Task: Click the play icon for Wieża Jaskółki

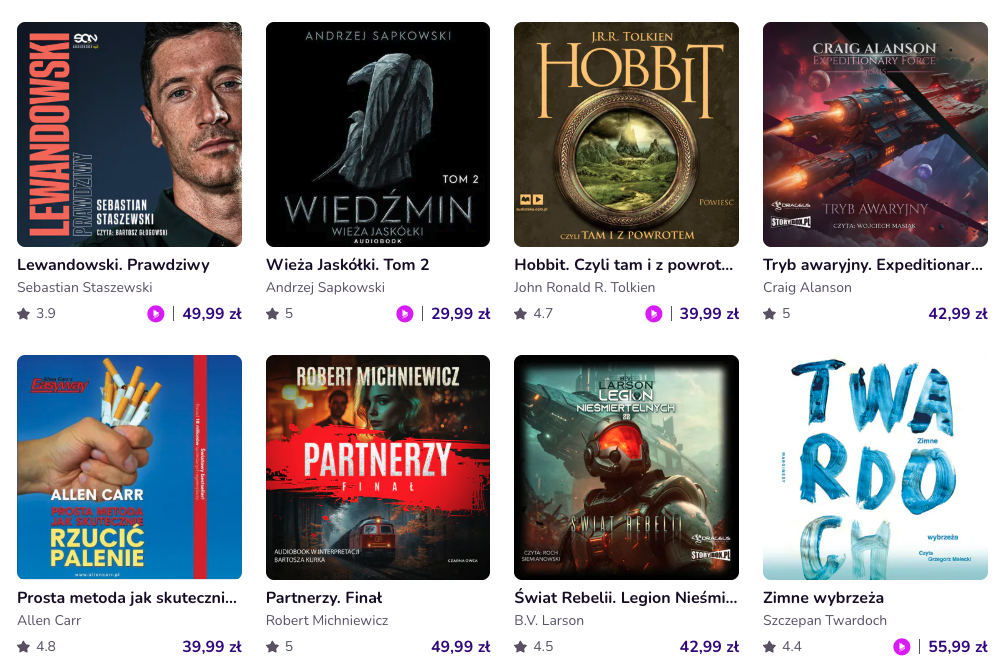Action: [x=404, y=314]
